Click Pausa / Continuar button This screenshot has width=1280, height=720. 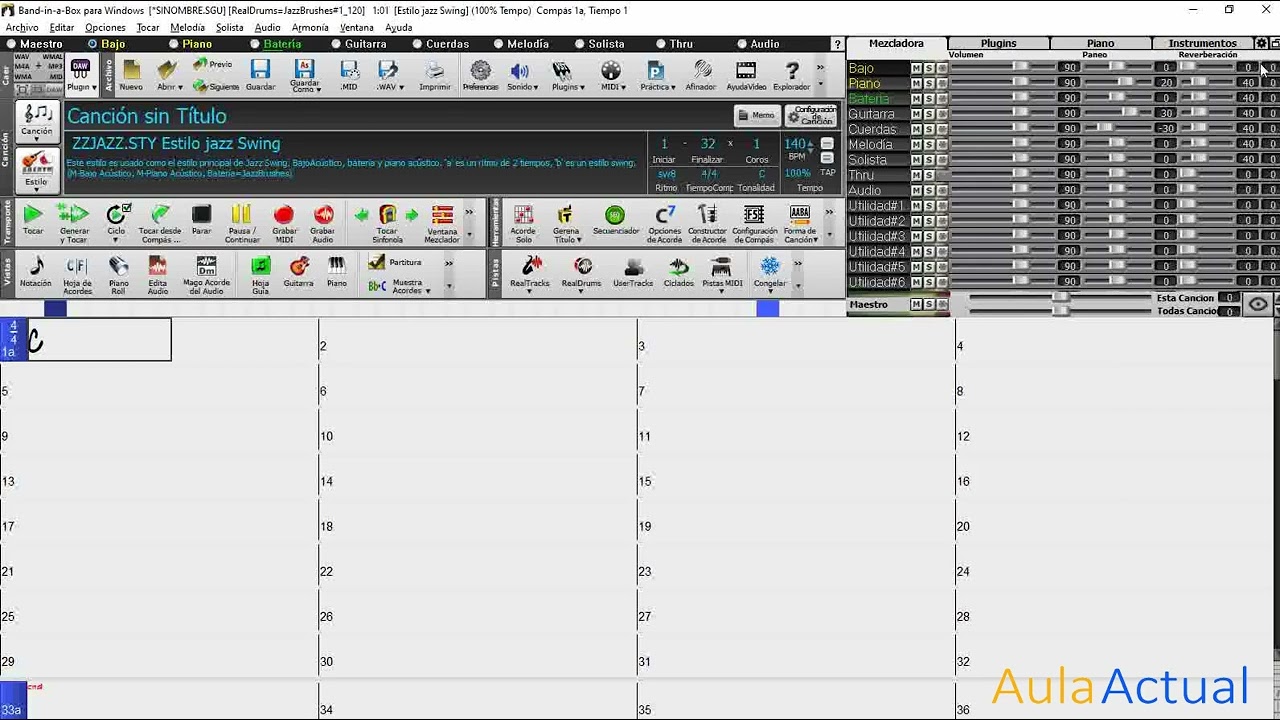242,222
